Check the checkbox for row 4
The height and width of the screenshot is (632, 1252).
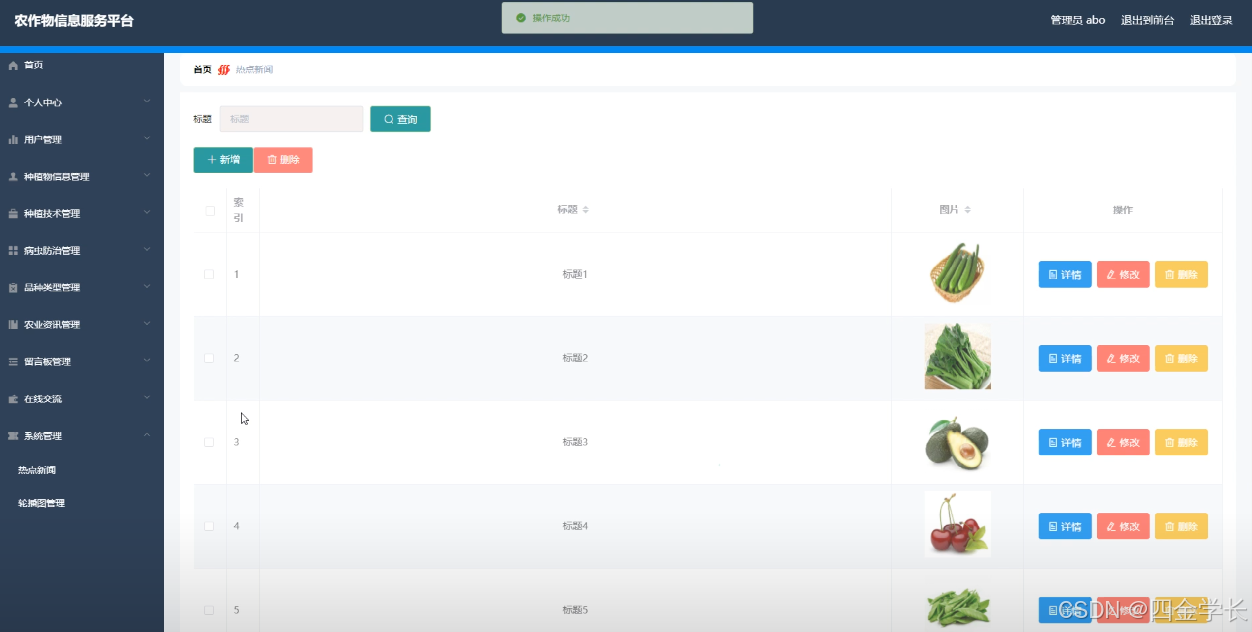pyautogui.click(x=209, y=526)
